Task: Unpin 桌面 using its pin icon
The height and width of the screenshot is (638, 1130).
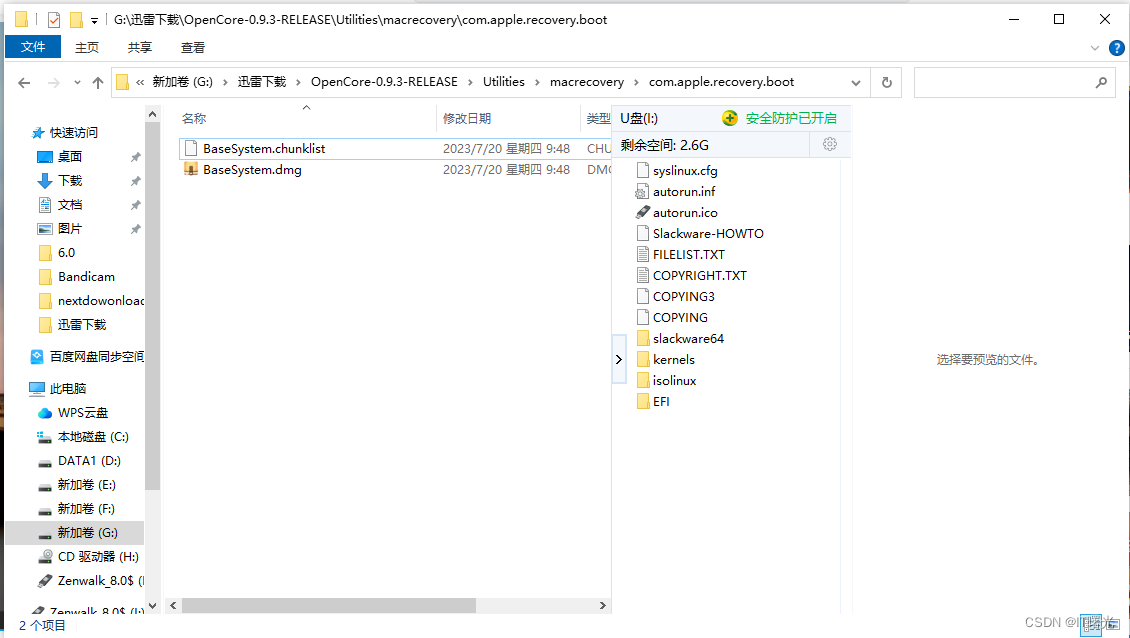Action: click(135, 157)
